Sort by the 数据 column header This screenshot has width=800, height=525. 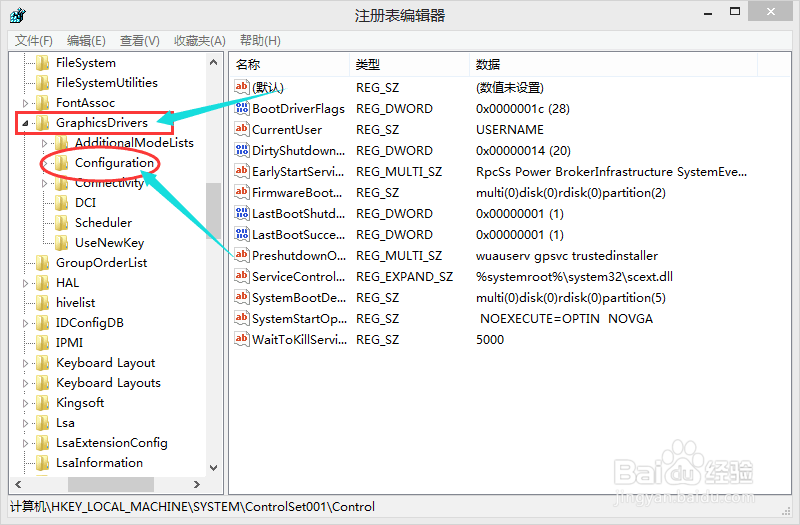pyautogui.click(x=613, y=64)
